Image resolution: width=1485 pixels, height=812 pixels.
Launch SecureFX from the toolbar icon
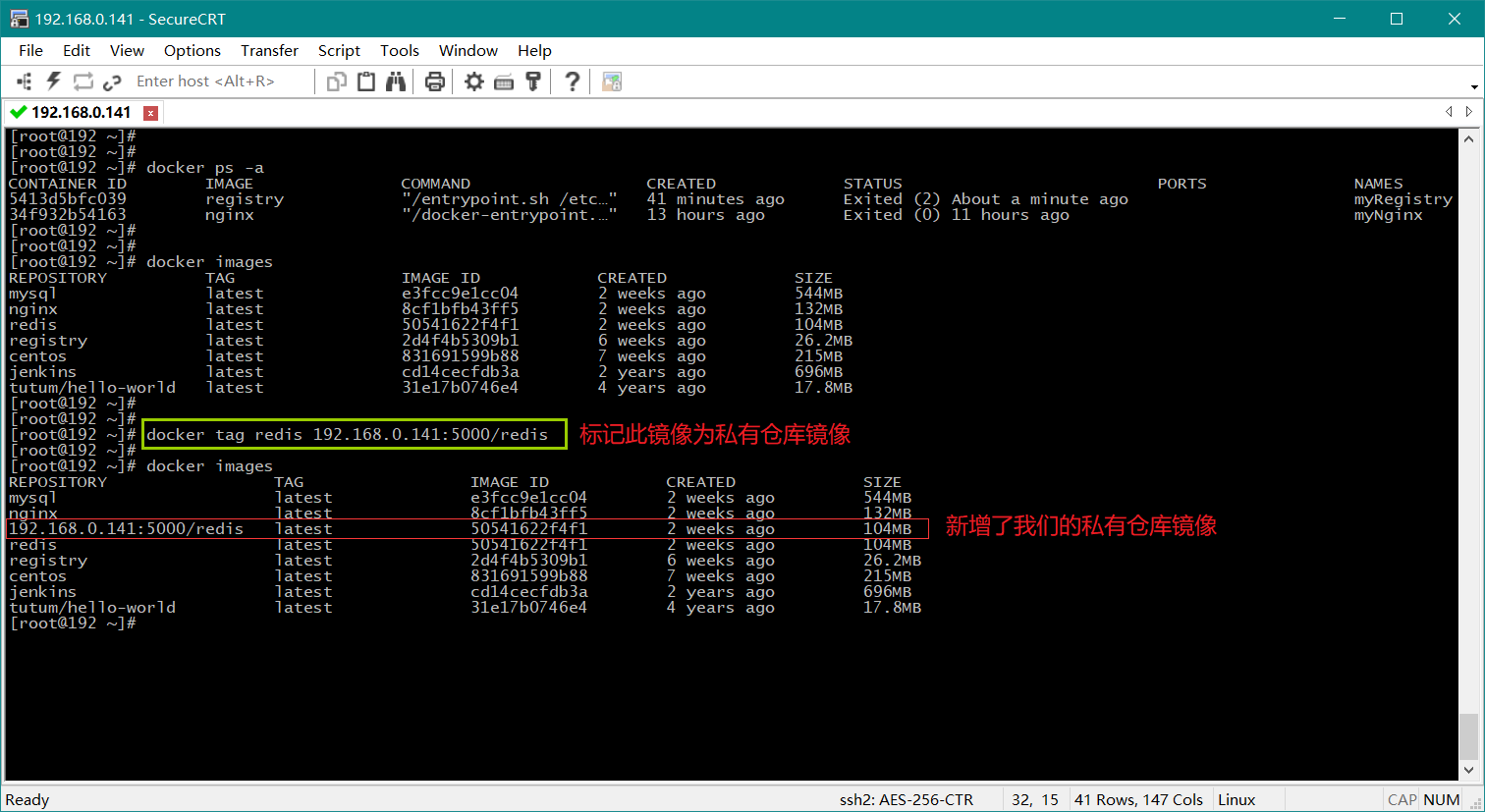pyautogui.click(x=612, y=81)
